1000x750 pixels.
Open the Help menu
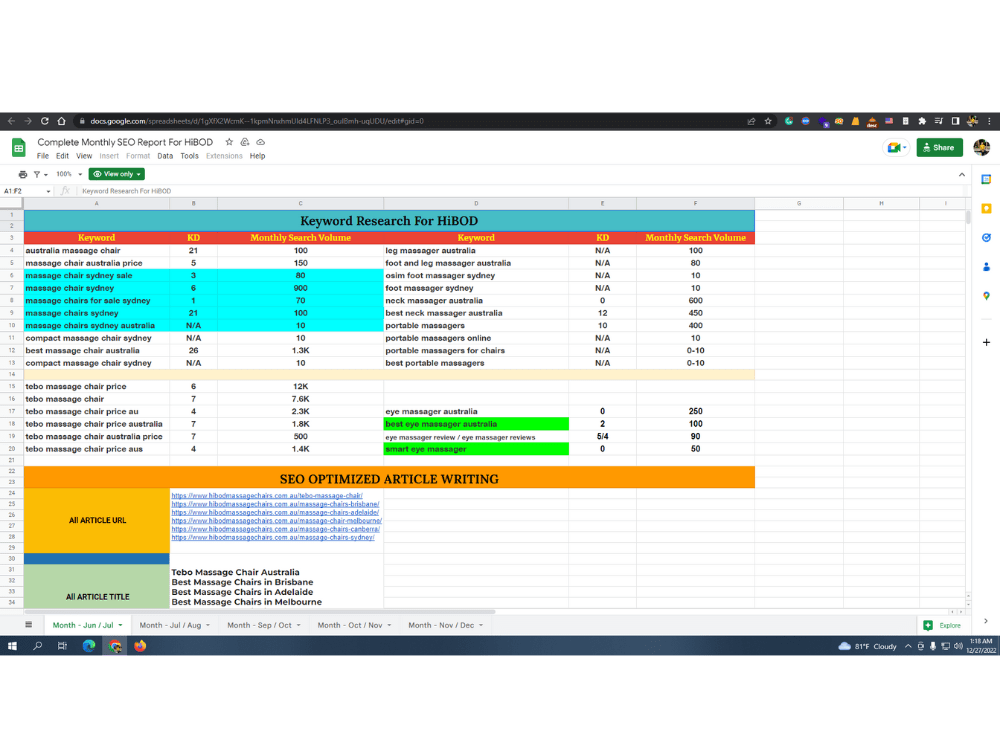point(258,156)
